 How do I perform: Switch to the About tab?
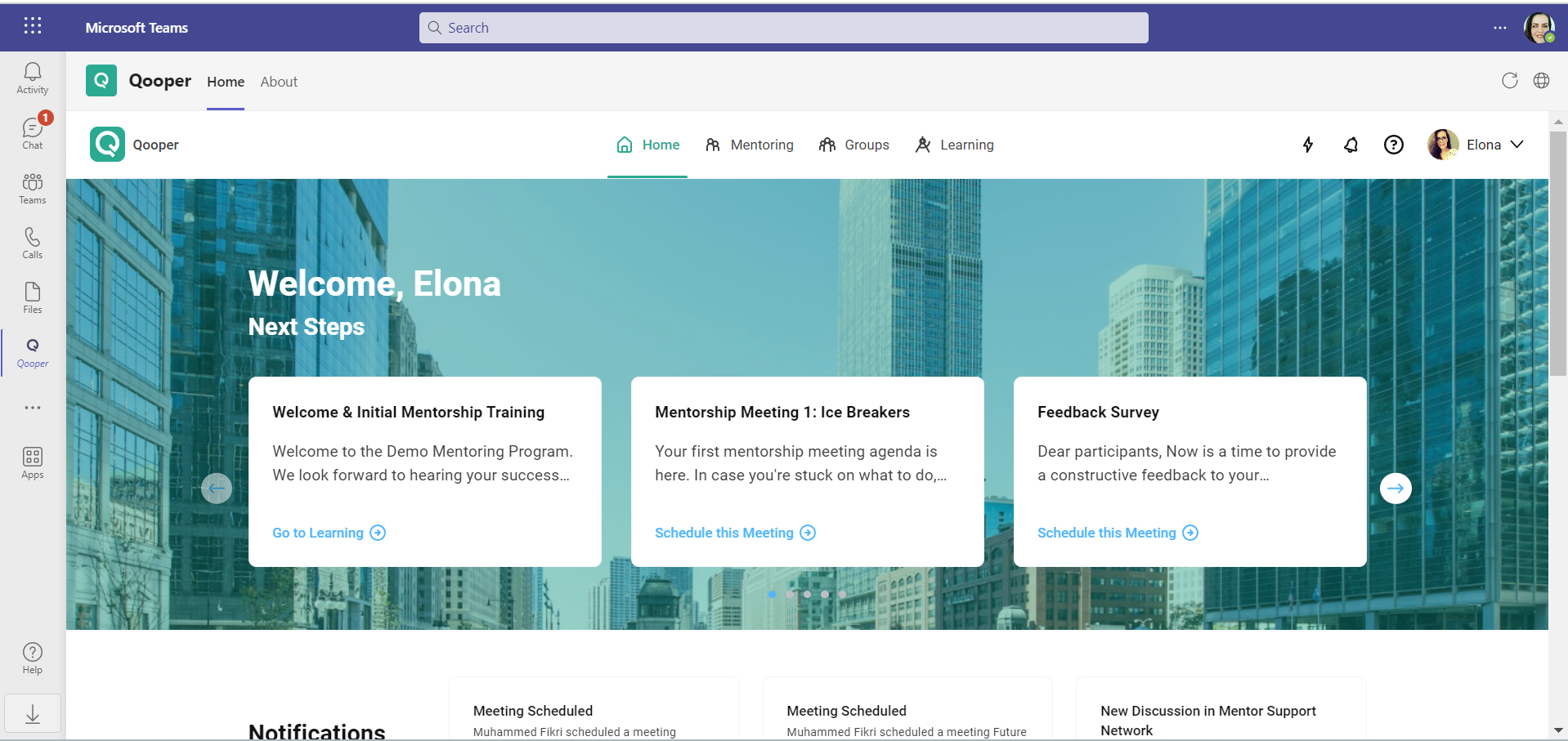point(279,82)
